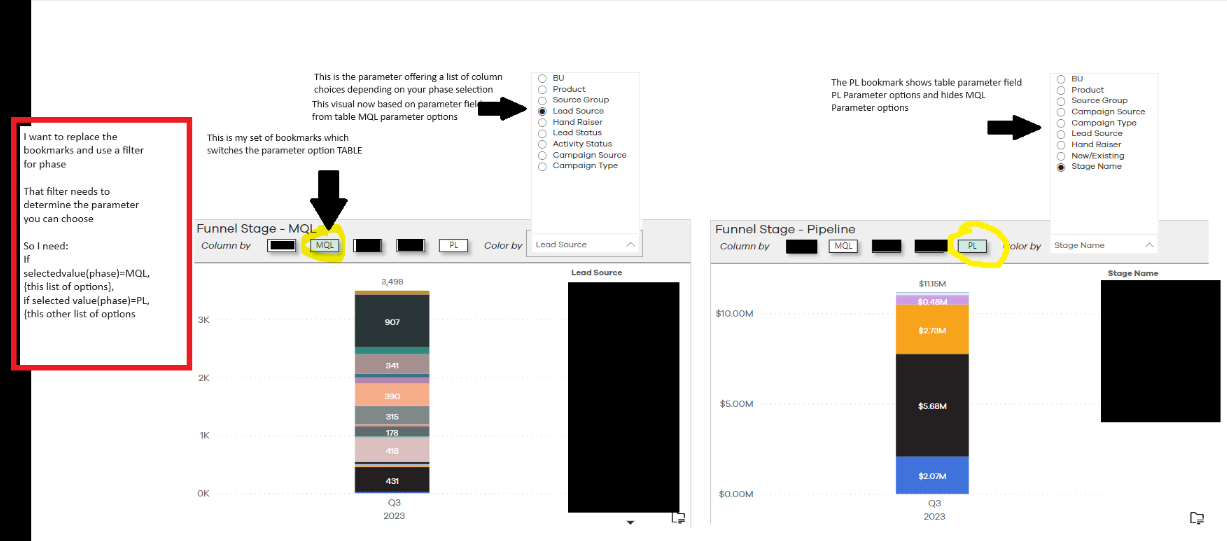Image resolution: width=1227 pixels, height=541 pixels.
Task: Select Product radio in the MQL parameter list
Action: click(542, 89)
